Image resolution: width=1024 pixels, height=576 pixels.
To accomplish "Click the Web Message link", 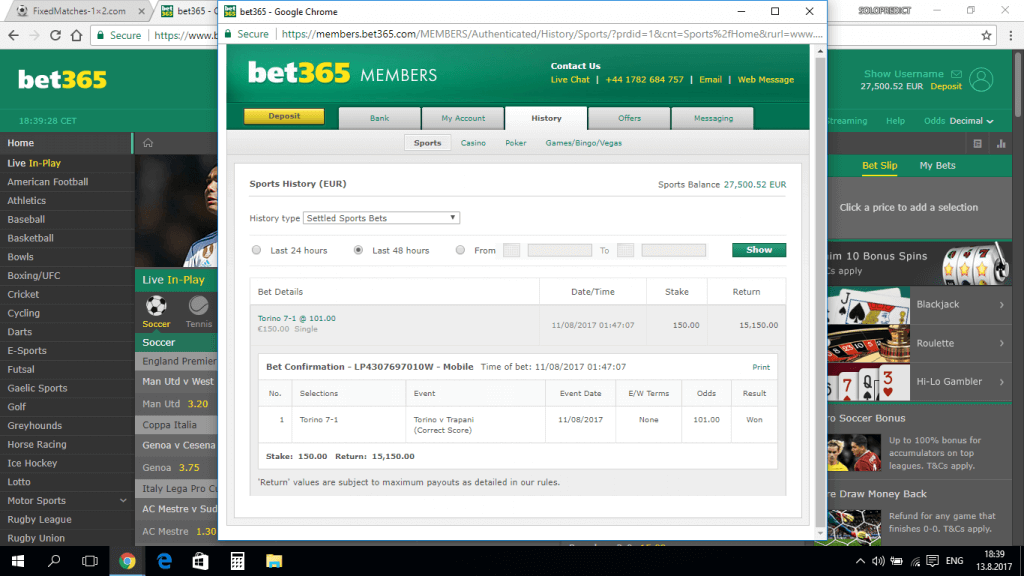I will (x=765, y=80).
